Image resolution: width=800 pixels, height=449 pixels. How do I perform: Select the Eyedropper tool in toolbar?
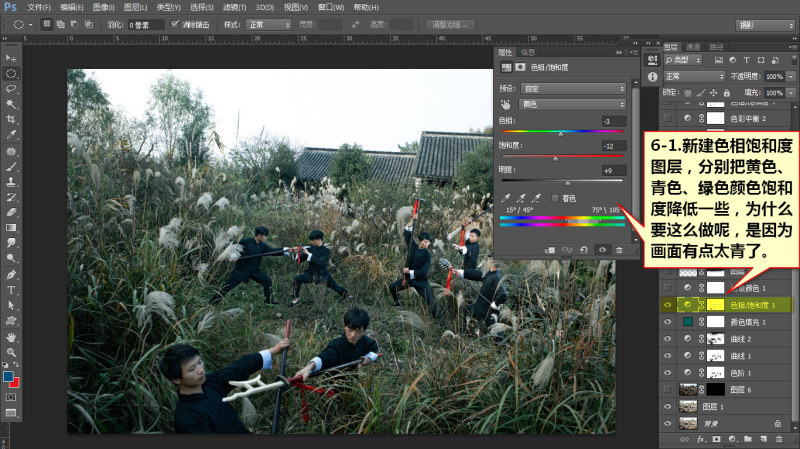(11, 135)
